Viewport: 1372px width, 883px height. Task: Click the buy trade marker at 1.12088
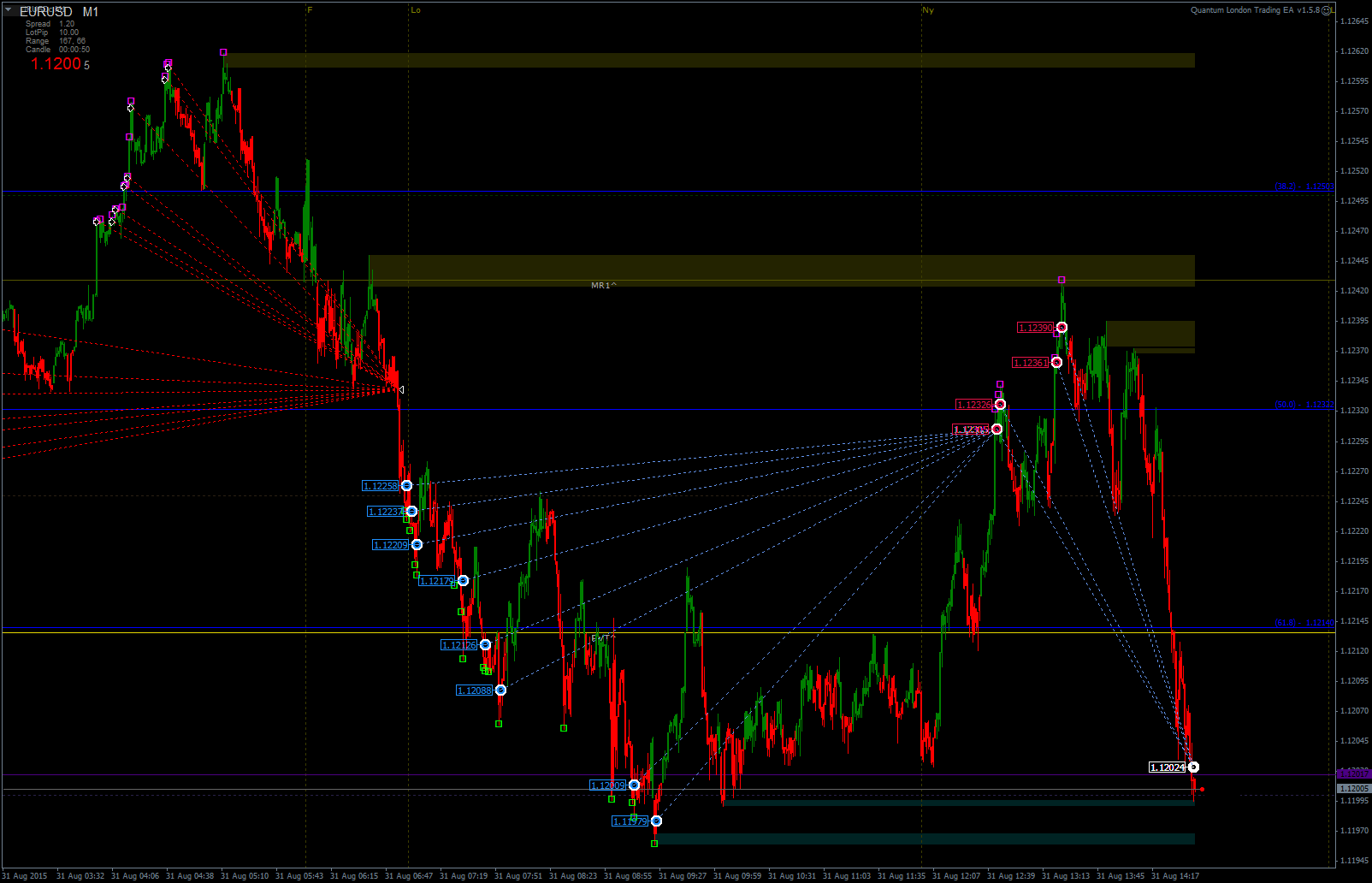pyautogui.click(x=500, y=690)
